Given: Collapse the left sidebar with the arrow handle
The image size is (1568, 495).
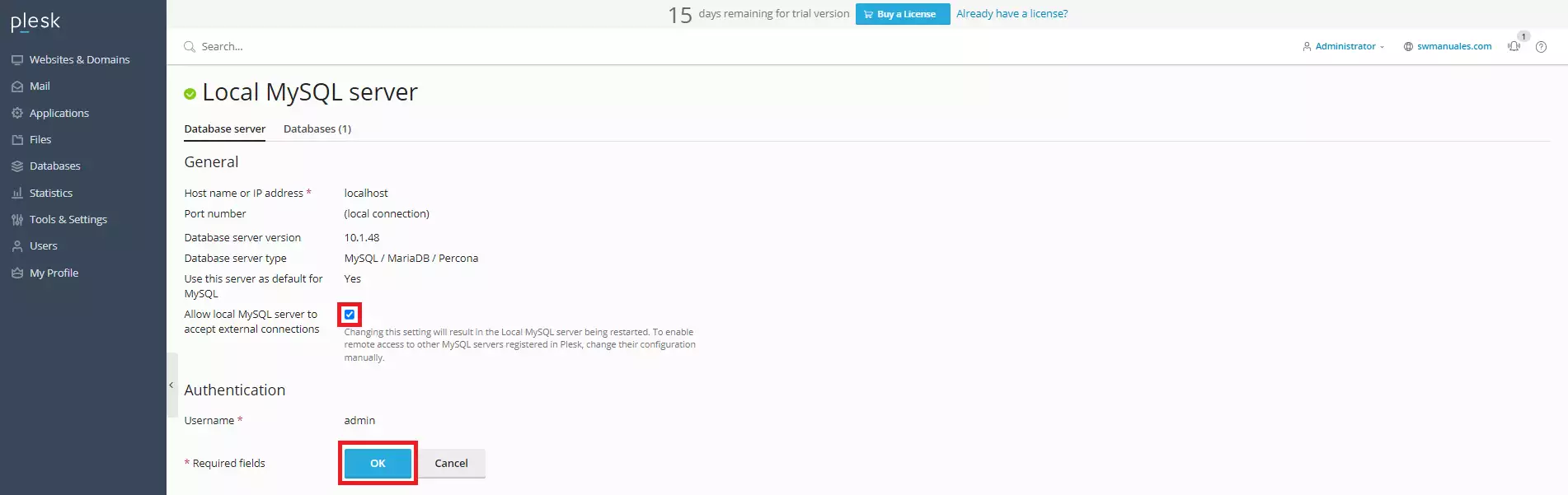Looking at the screenshot, I should coord(171,385).
